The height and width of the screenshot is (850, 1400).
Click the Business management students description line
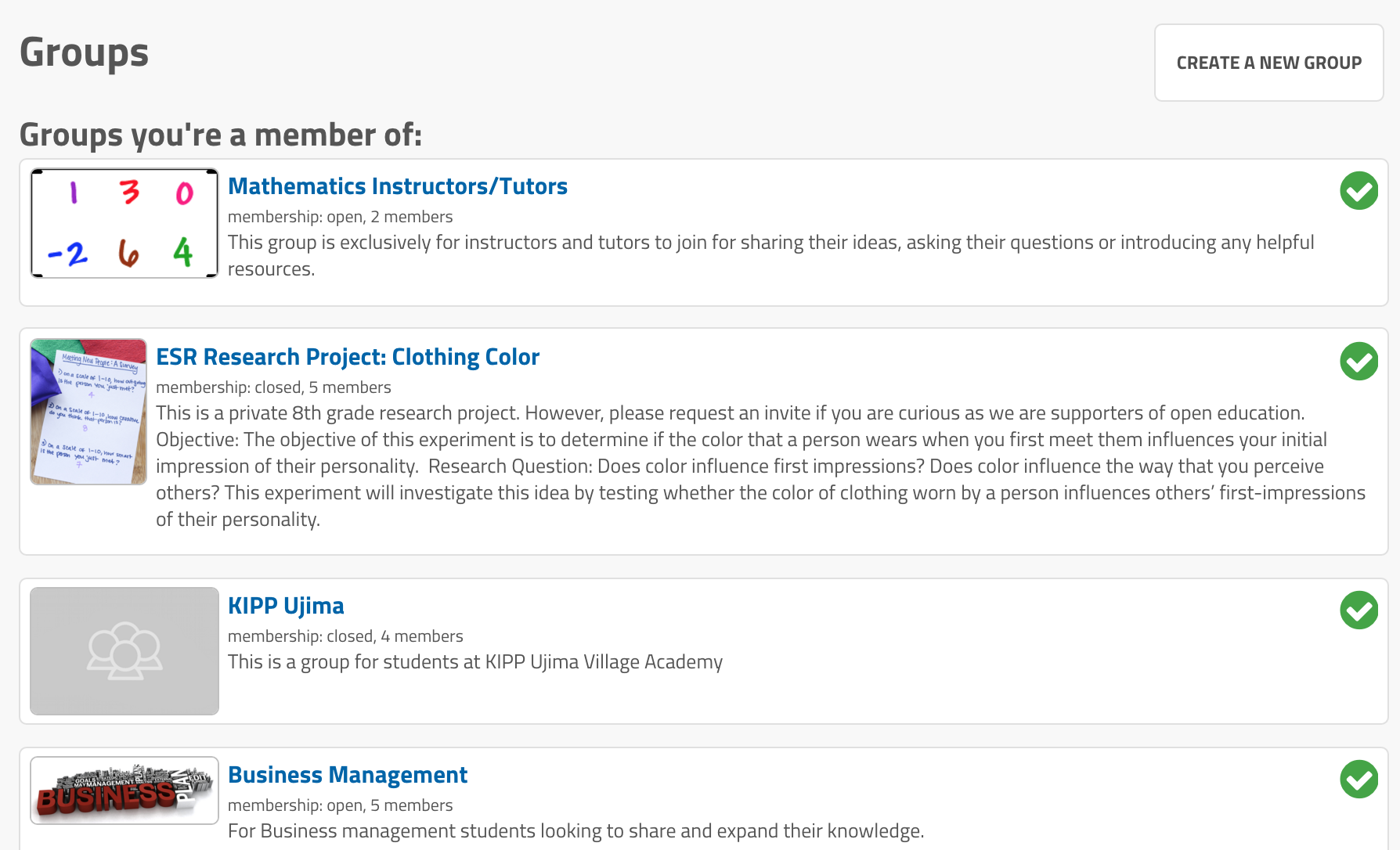pyautogui.click(x=576, y=831)
